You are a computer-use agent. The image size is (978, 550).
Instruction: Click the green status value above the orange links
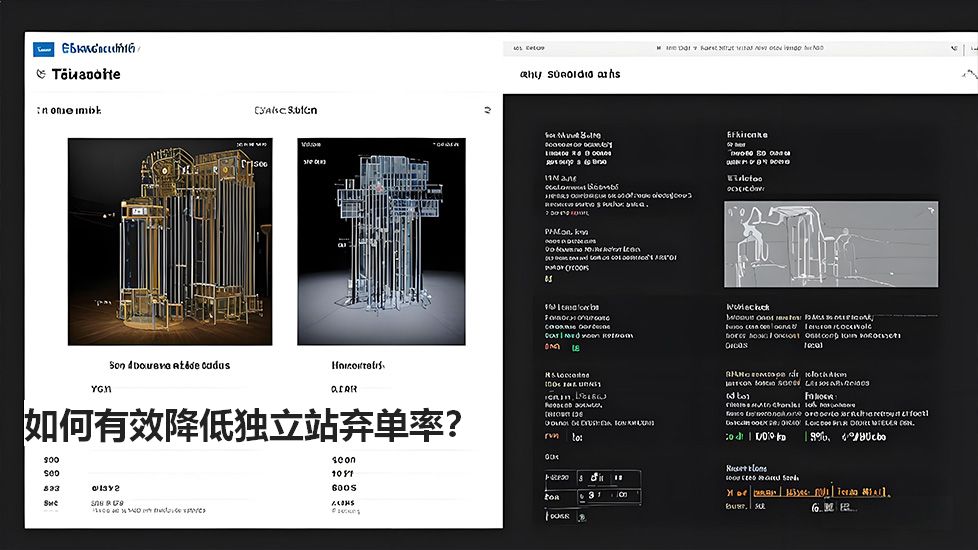pos(734,437)
